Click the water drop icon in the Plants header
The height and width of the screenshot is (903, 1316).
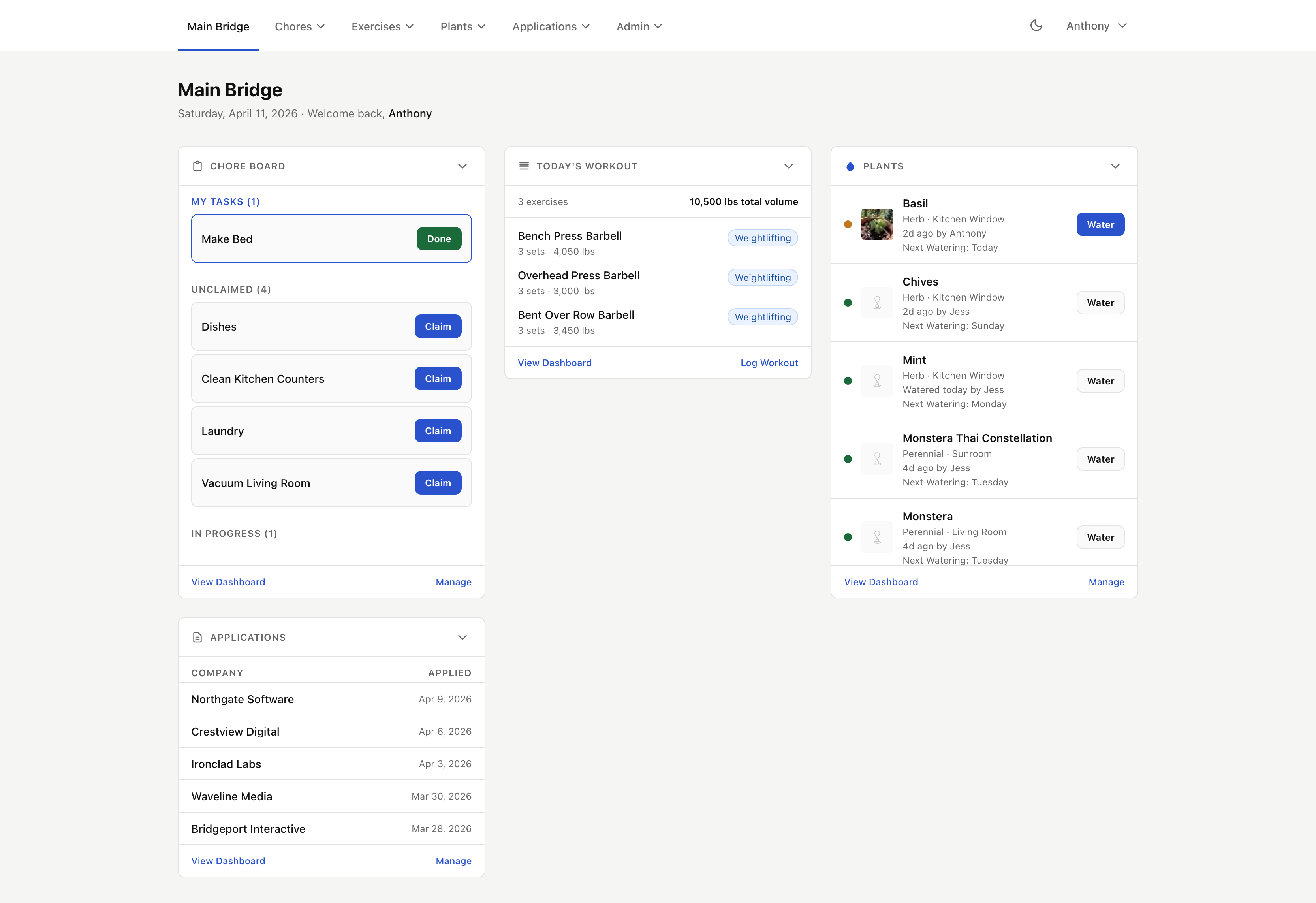pyautogui.click(x=850, y=166)
